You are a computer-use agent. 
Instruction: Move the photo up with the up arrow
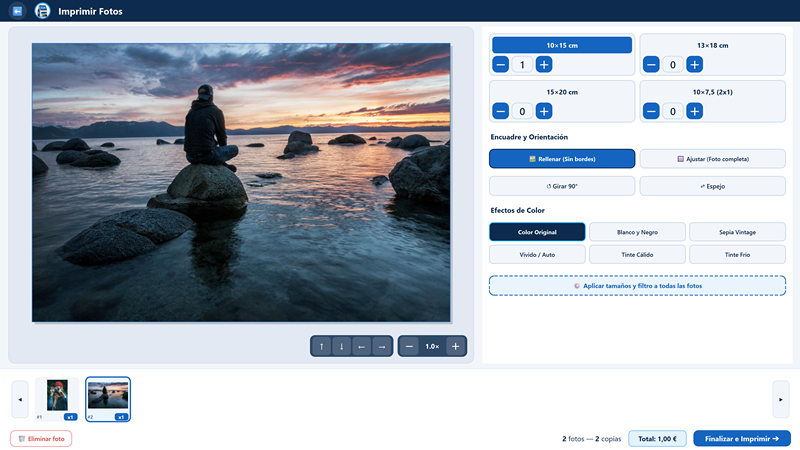321,346
